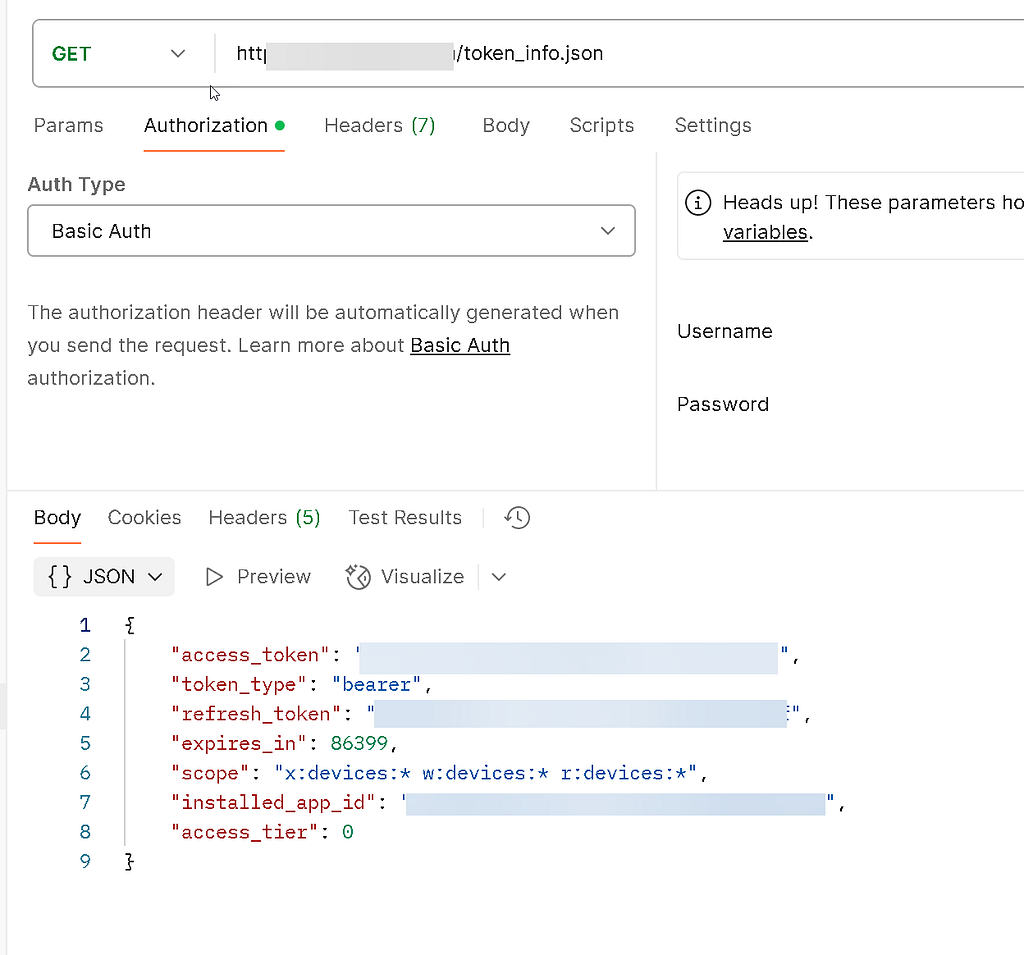Click the Visualize button
Viewport: 1024px width, 955px height.
click(404, 576)
